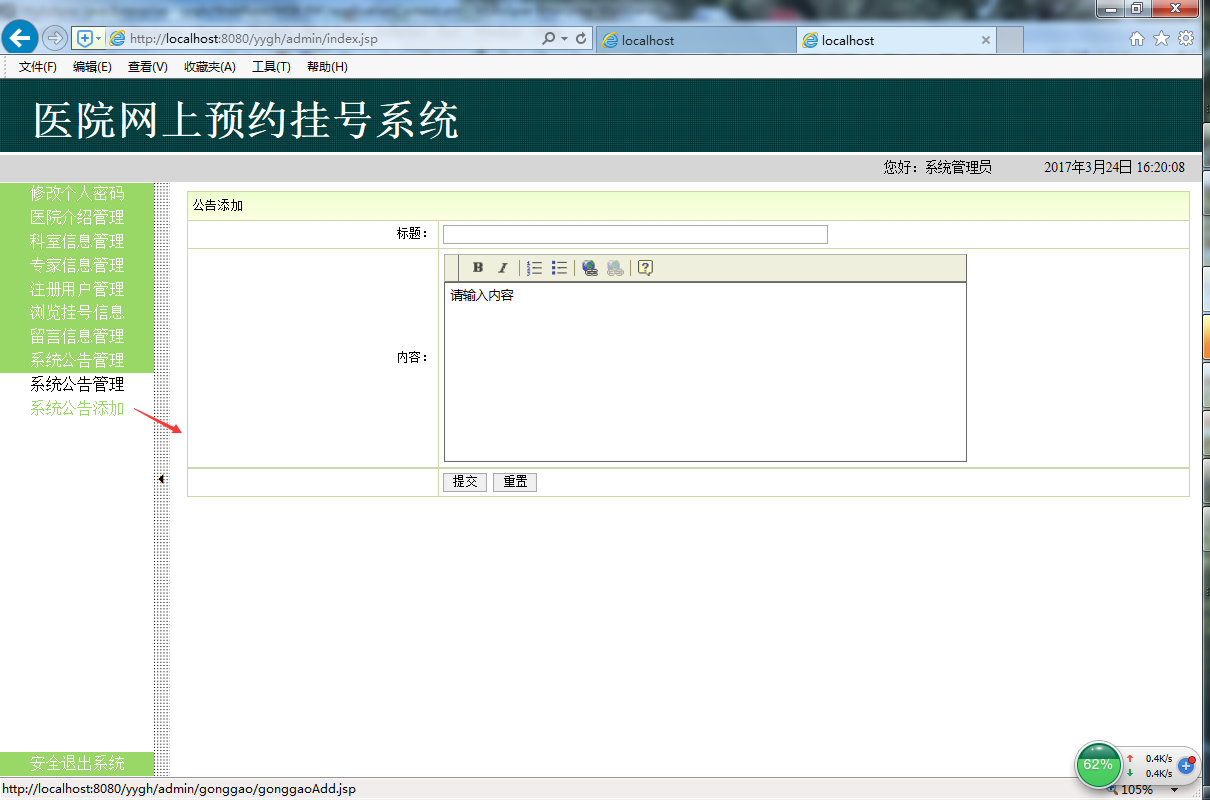Open the 105% zoom level dropdown
The height and width of the screenshot is (800, 1210).
click(x=1176, y=790)
